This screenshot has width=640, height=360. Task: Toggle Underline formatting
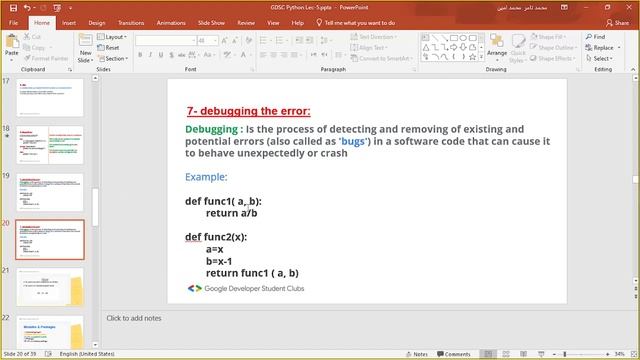coord(161,55)
